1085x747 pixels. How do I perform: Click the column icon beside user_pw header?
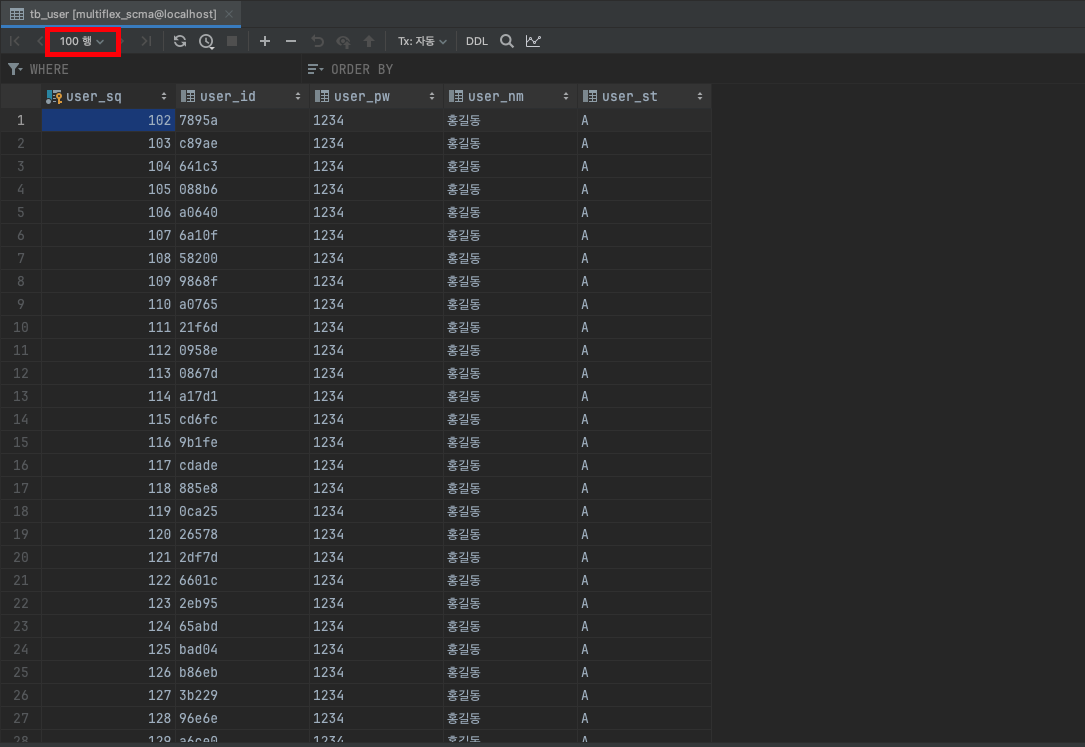(322, 96)
